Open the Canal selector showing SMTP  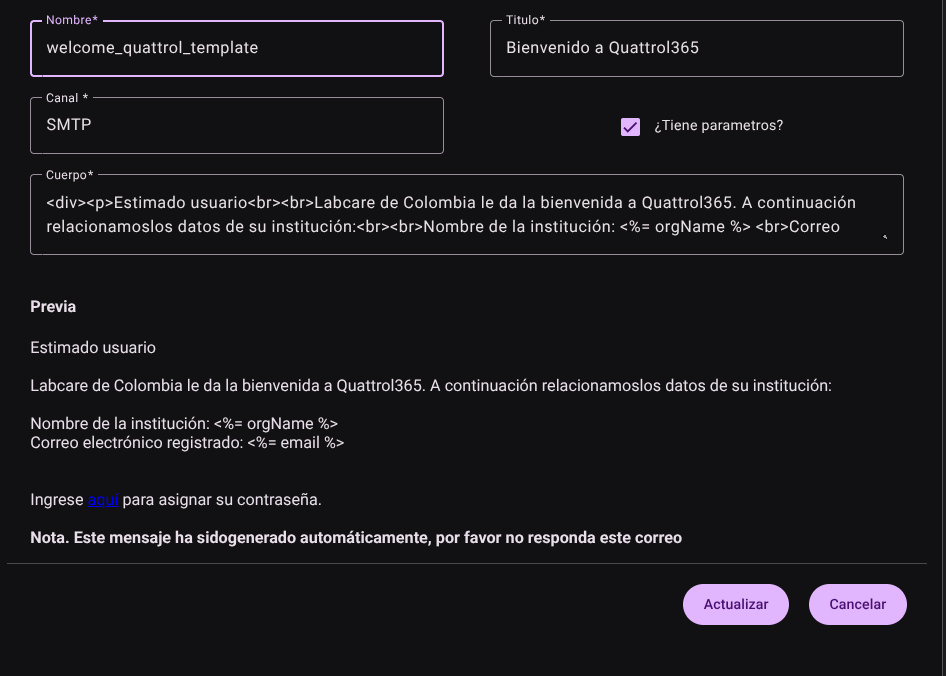pos(236,126)
